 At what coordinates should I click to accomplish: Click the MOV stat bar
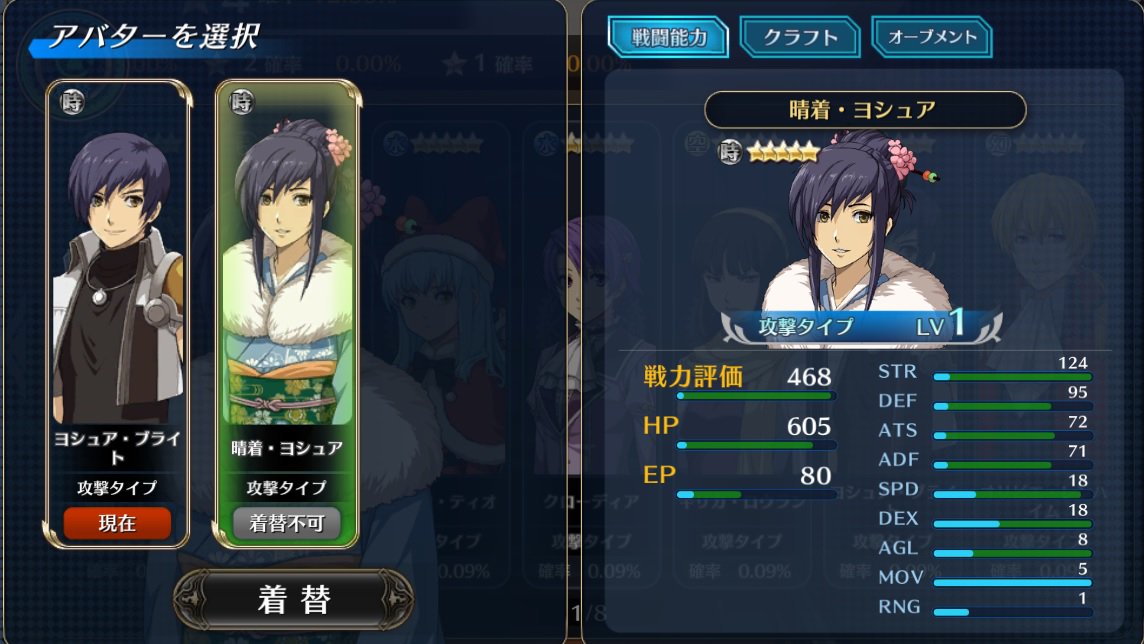click(x=1013, y=583)
